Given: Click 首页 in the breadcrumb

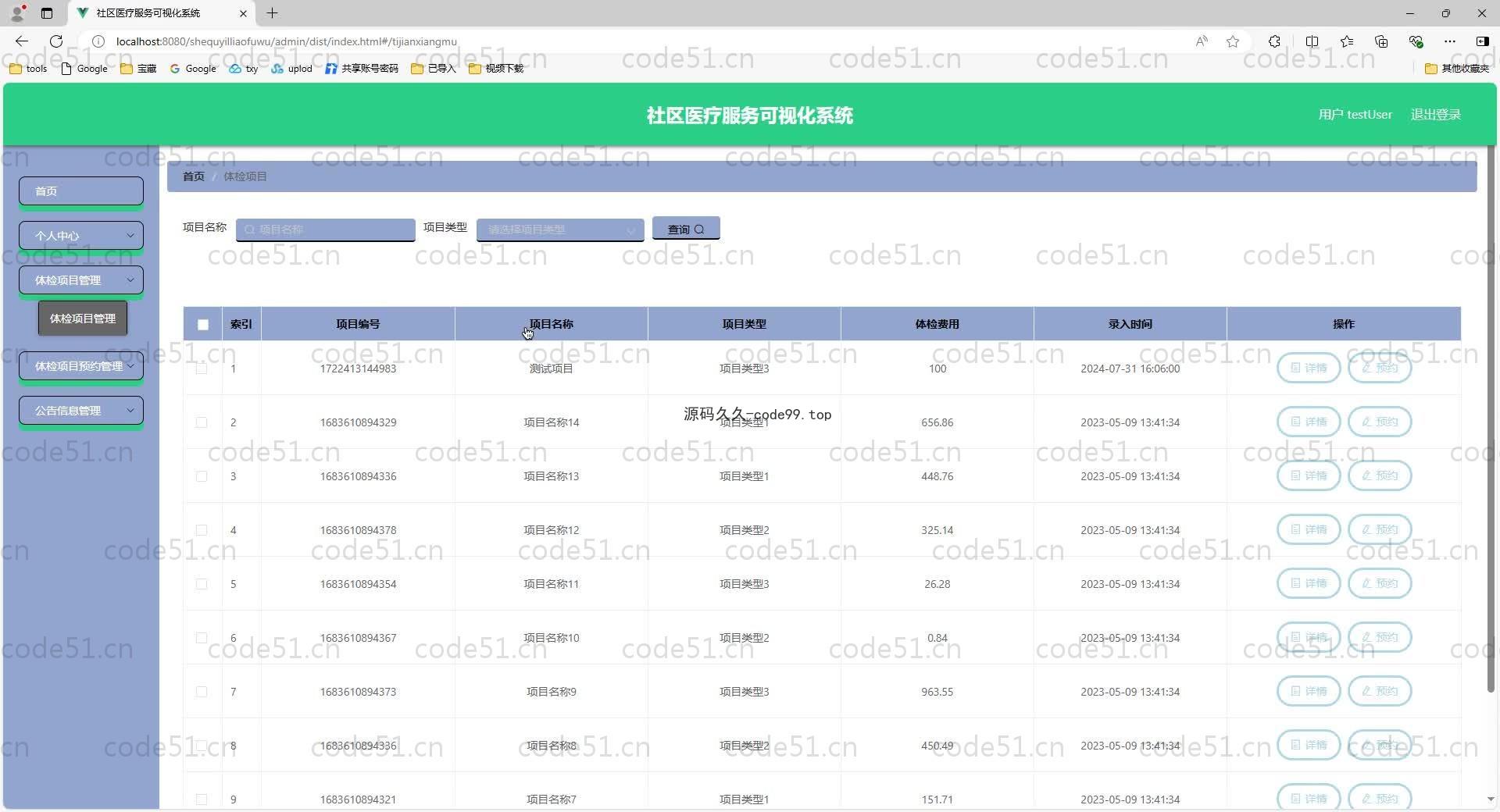Looking at the screenshot, I should tap(194, 176).
